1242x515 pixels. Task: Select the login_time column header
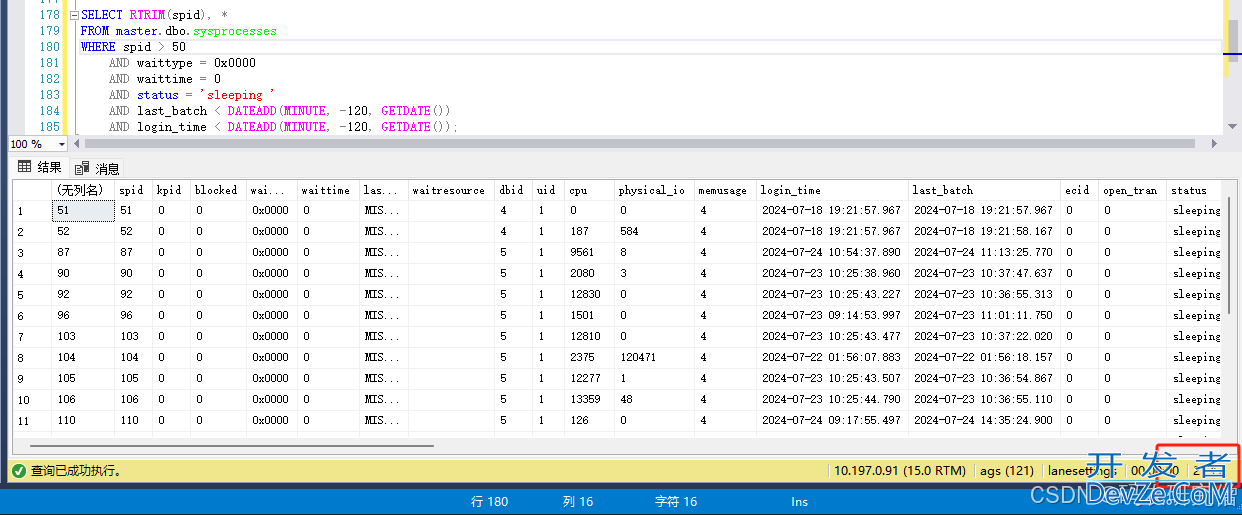pyautogui.click(x=832, y=190)
